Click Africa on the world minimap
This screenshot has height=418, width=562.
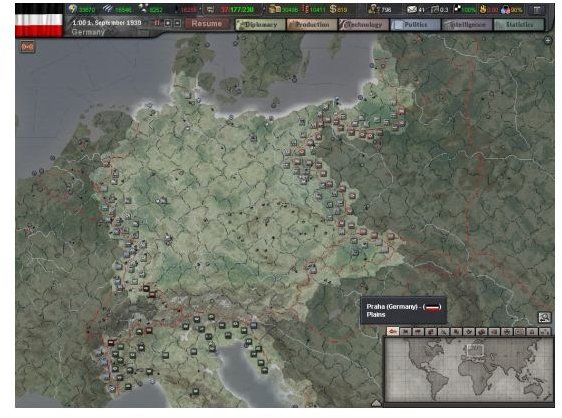477,373
